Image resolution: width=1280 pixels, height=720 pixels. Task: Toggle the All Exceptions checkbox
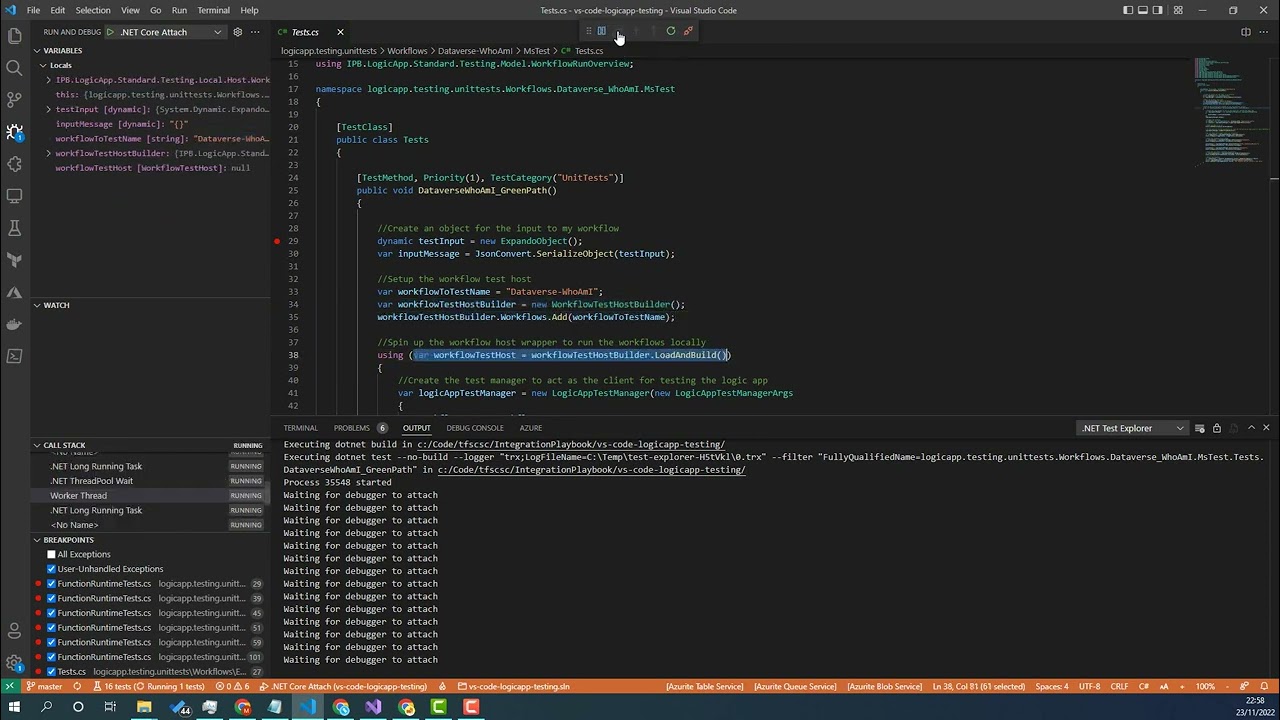[51, 554]
